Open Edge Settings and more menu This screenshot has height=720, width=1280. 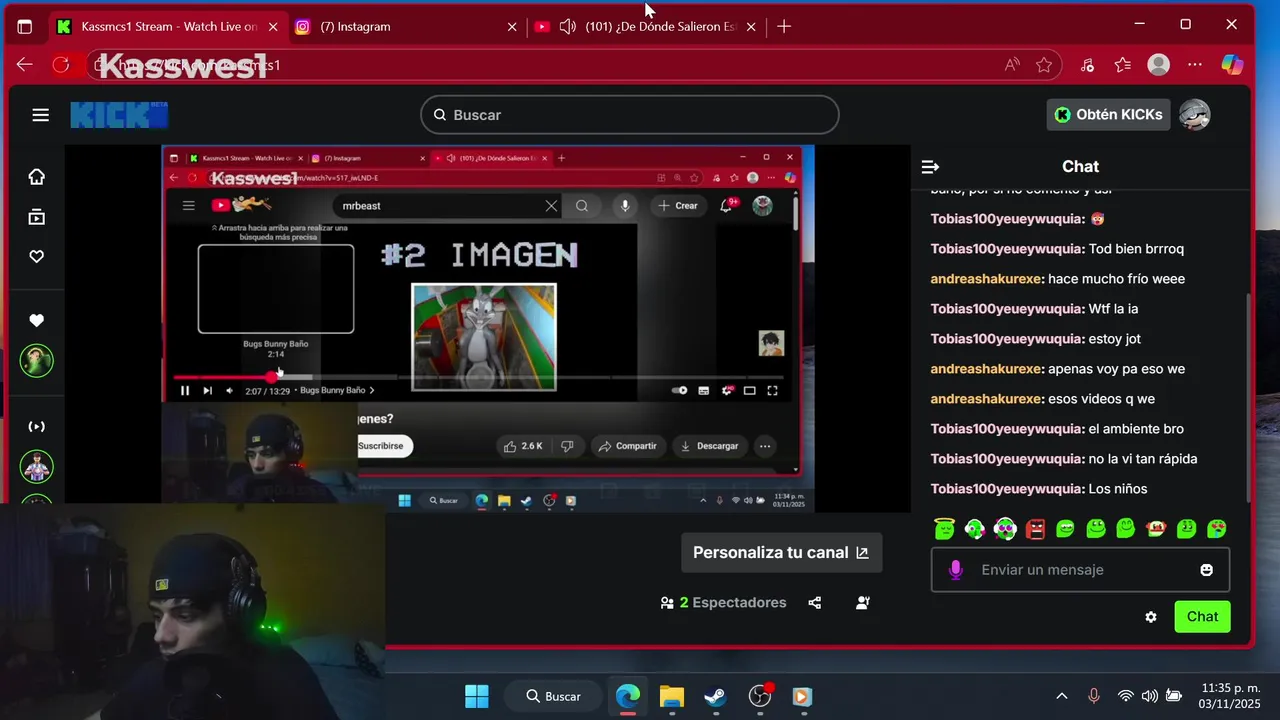pos(1195,65)
